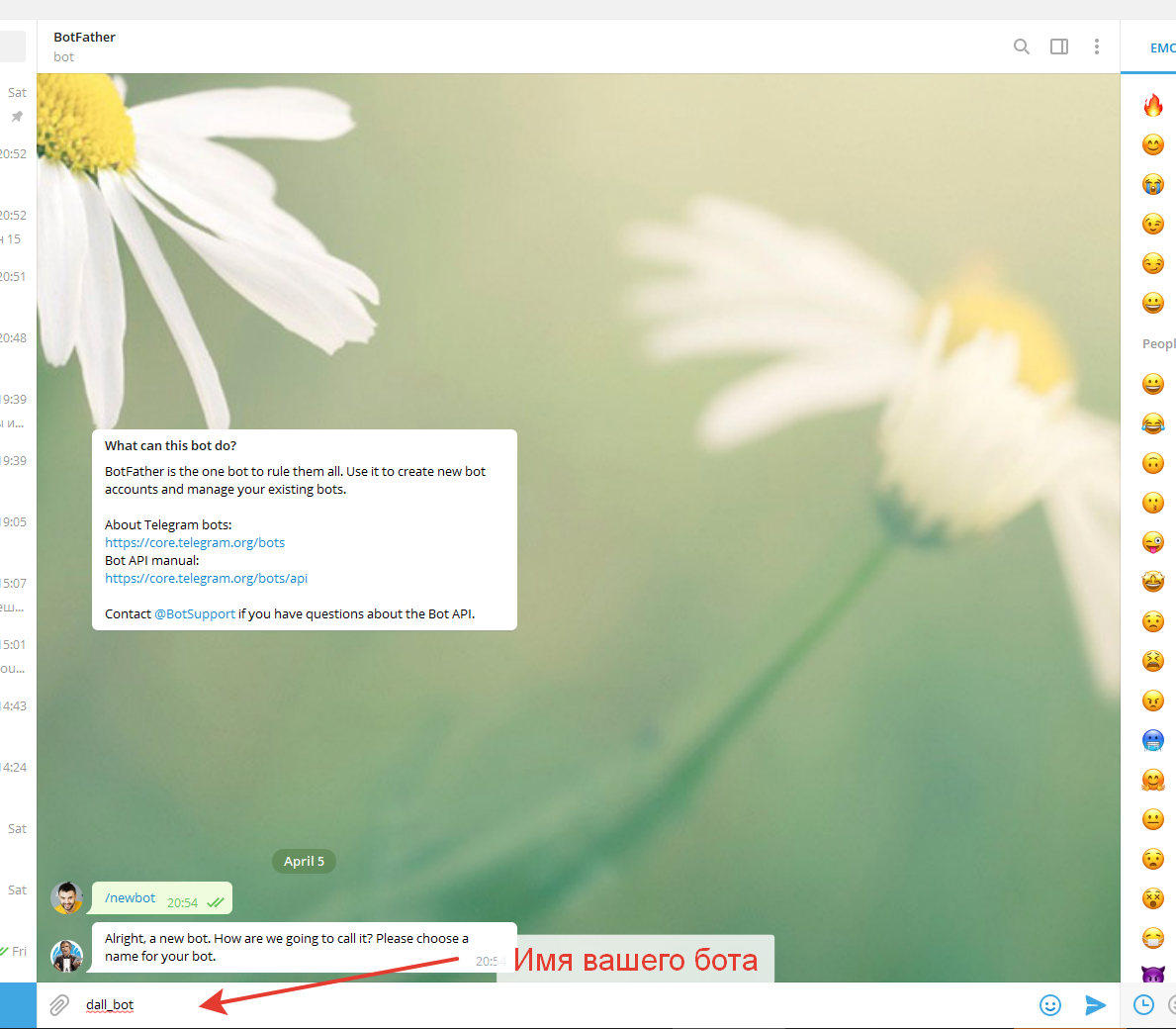Open the core.telegram.org/bots/api link
Screen dimensions: 1176x1029
coord(206,579)
